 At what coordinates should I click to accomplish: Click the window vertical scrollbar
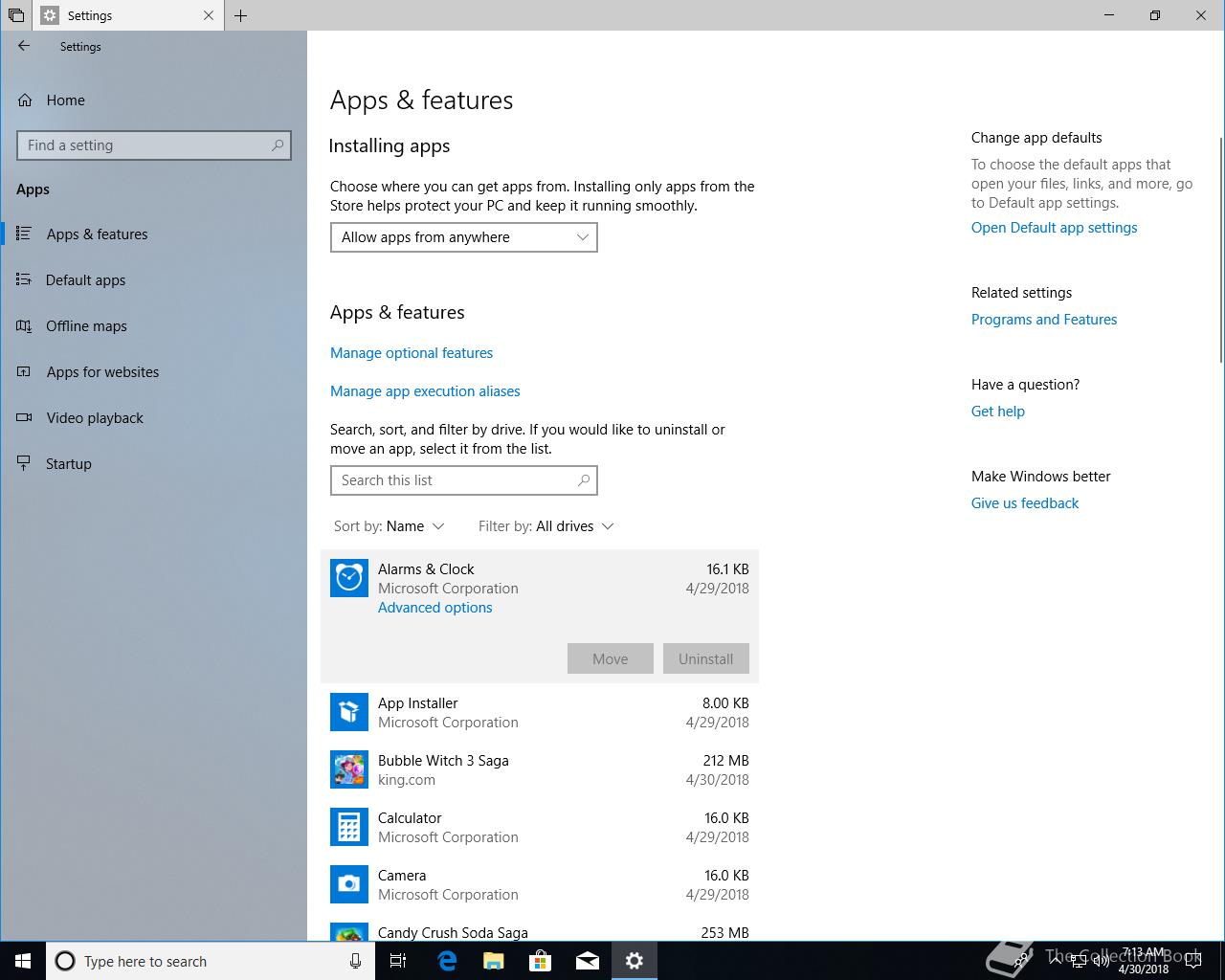[x=1220, y=249]
